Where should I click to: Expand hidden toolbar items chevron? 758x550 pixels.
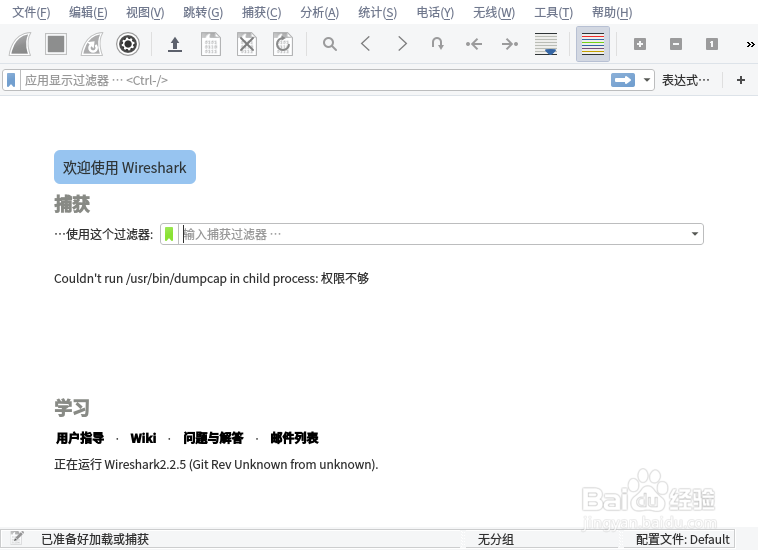tap(750, 44)
